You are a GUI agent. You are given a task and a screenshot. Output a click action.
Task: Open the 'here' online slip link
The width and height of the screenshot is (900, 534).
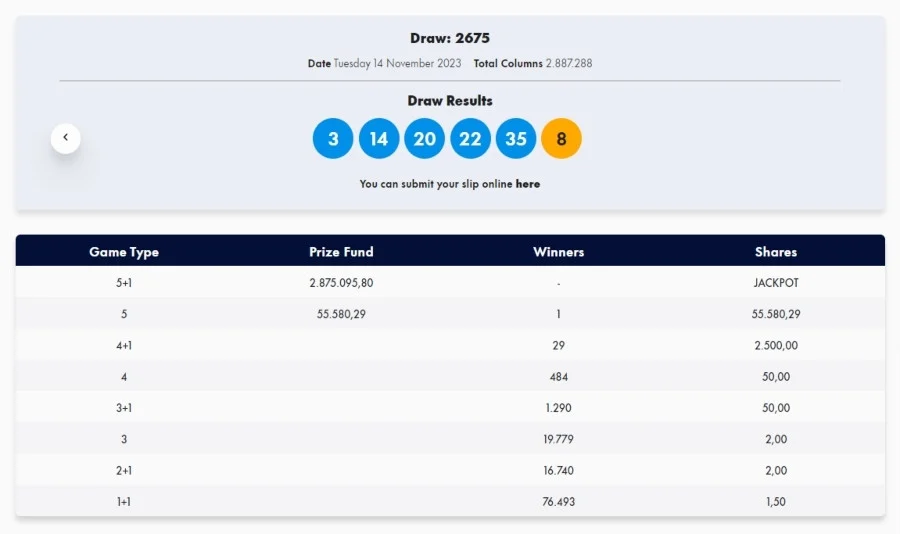(527, 184)
